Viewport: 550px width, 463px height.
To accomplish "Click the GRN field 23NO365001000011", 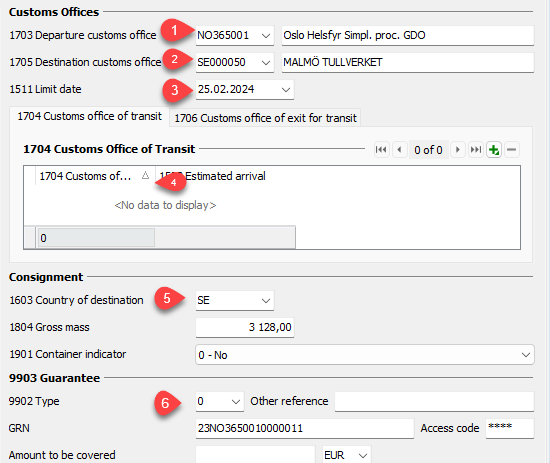I will pos(304,428).
